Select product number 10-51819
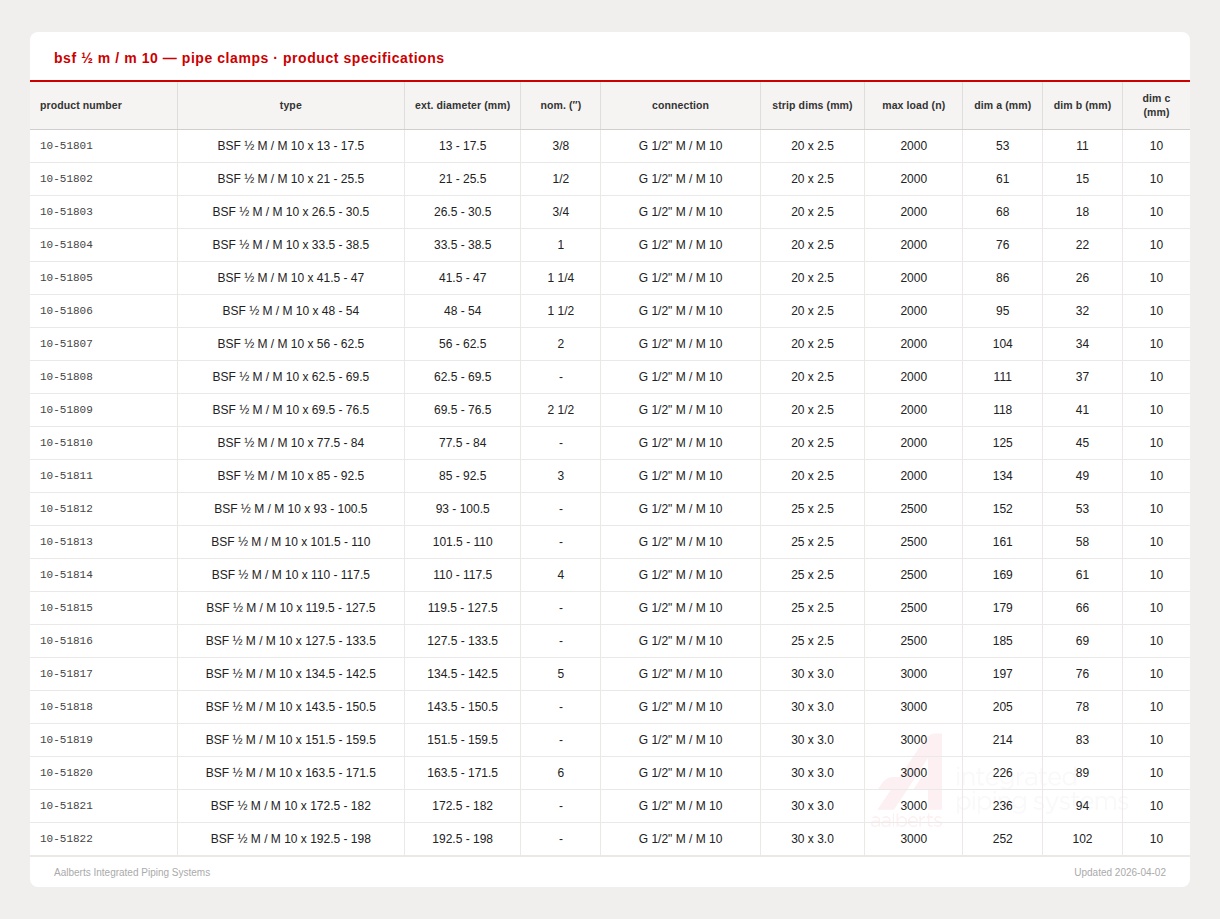Image resolution: width=1220 pixels, height=919 pixels. pos(66,740)
